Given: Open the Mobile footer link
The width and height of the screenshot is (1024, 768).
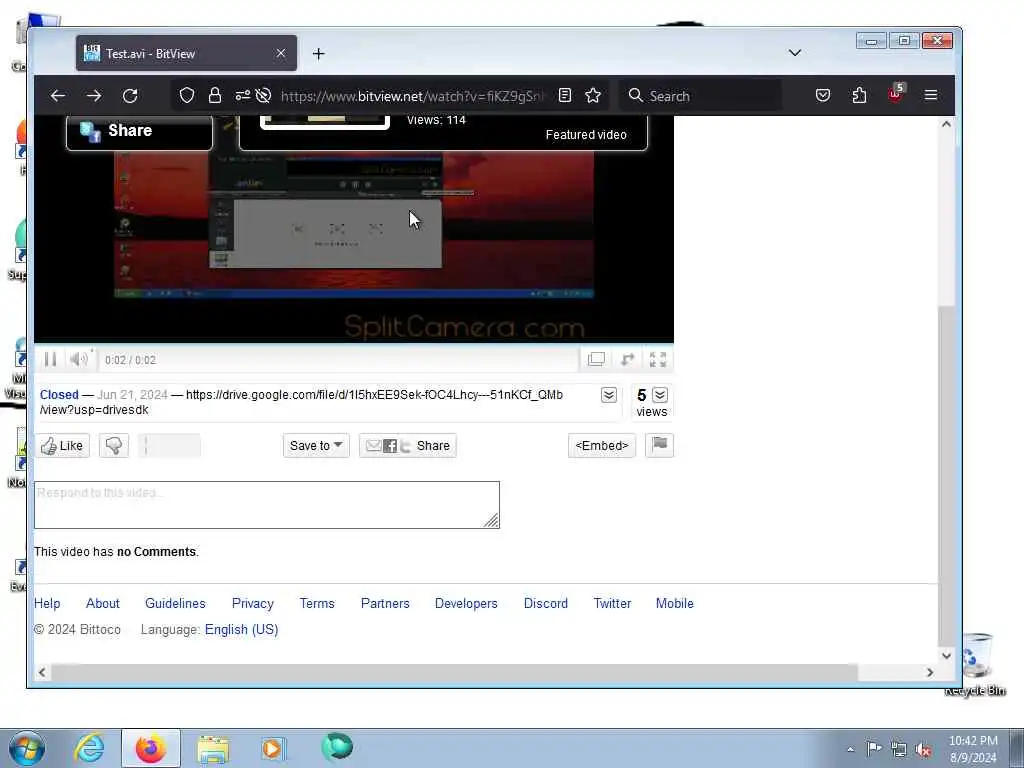Looking at the screenshot, I should [x=675, y=603].
